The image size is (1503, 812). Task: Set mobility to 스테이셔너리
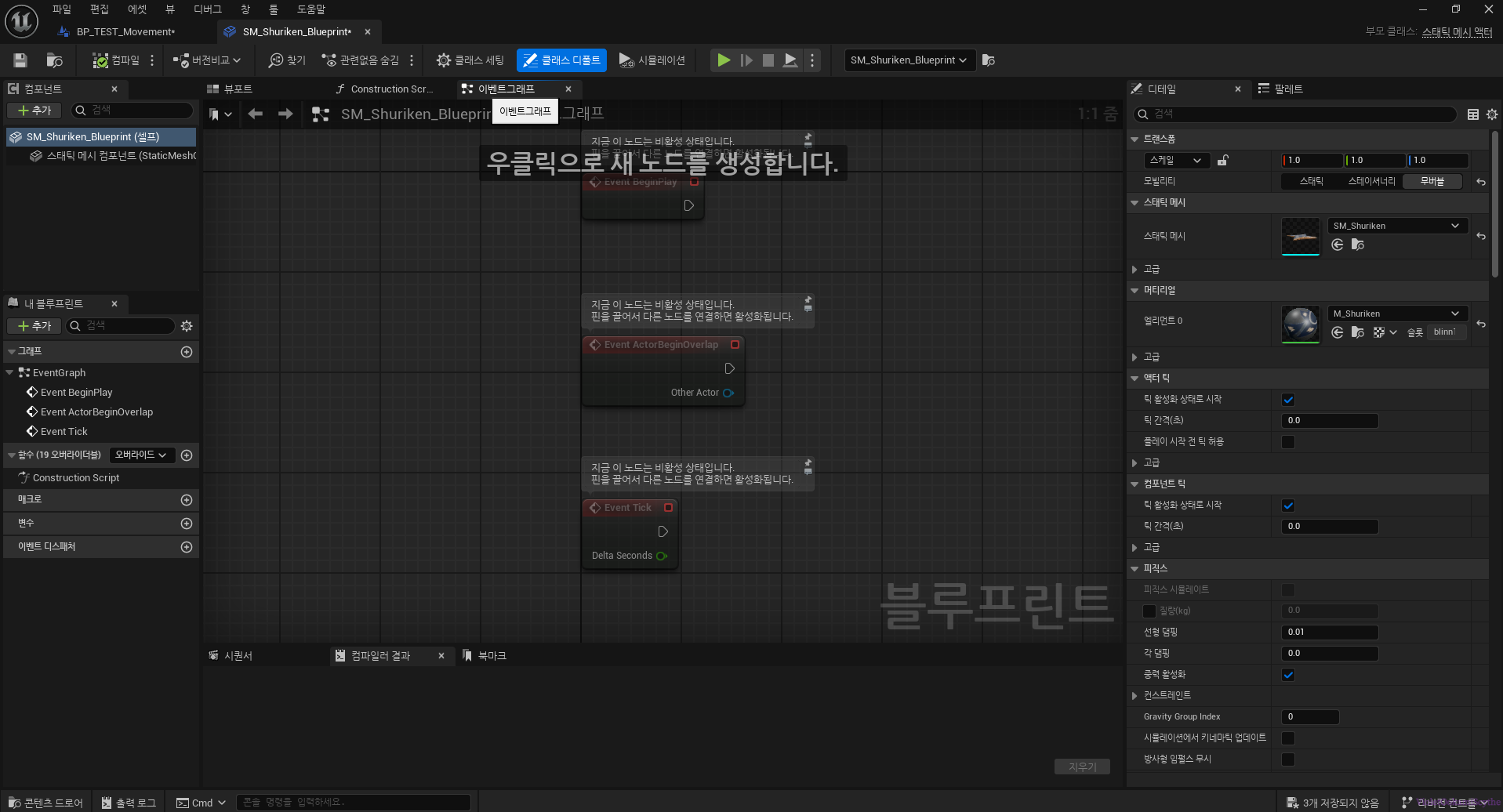(x=1371, y=181)
